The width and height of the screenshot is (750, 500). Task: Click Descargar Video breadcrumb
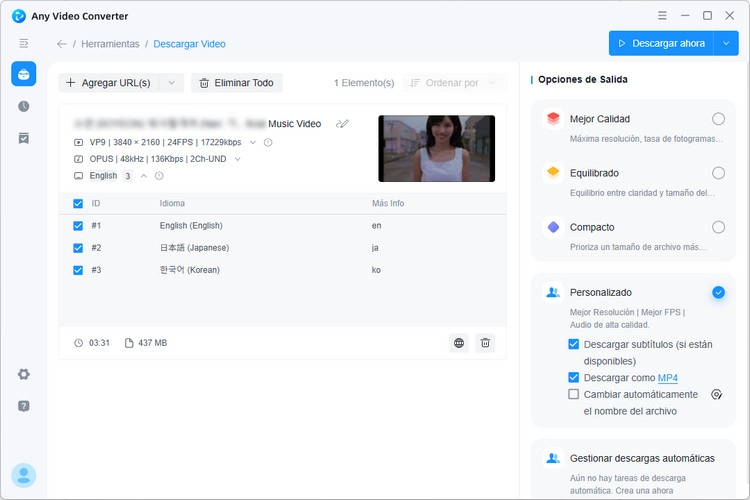(x=189, y=44)
